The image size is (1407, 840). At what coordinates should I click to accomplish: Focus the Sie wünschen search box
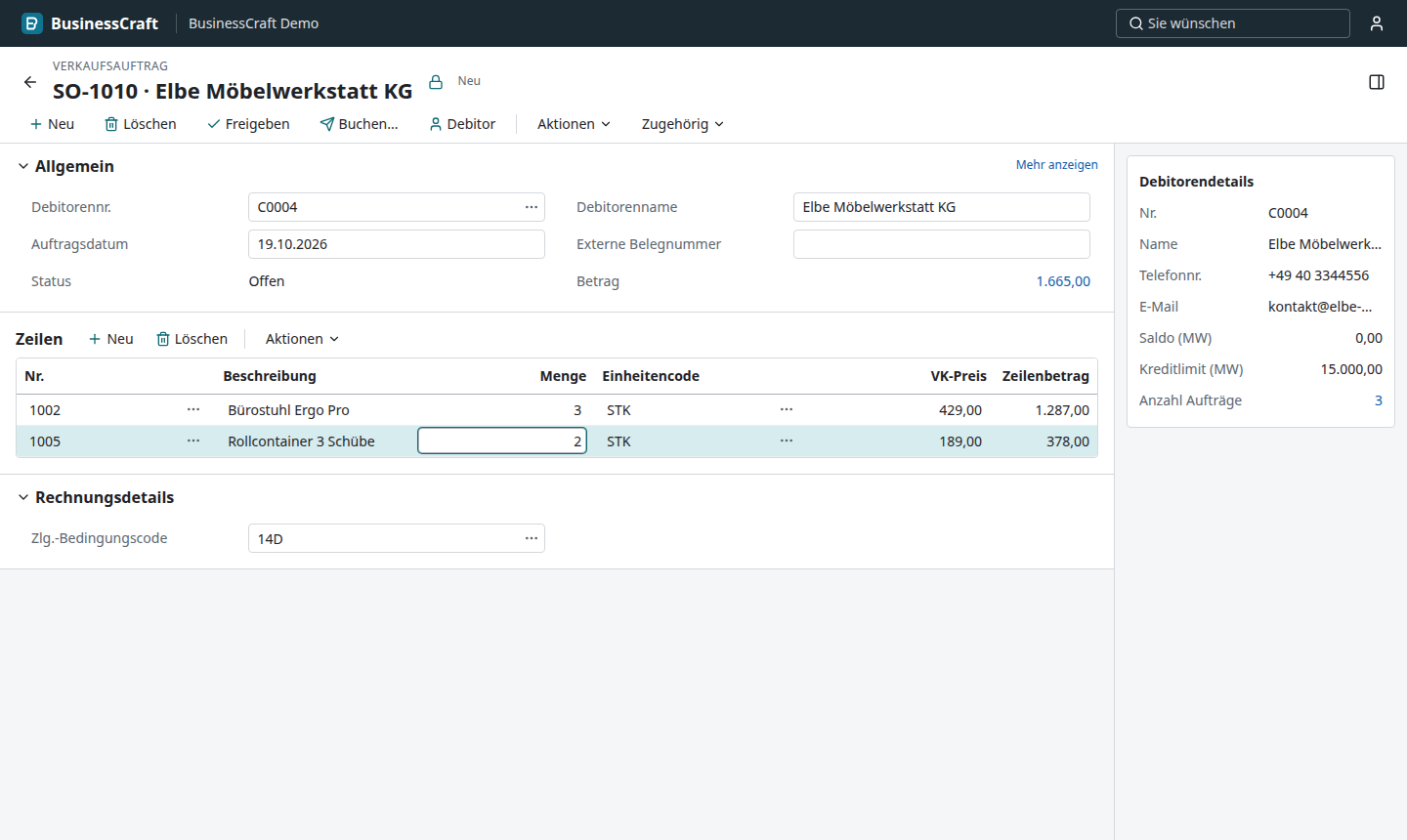coord(1233,23)
